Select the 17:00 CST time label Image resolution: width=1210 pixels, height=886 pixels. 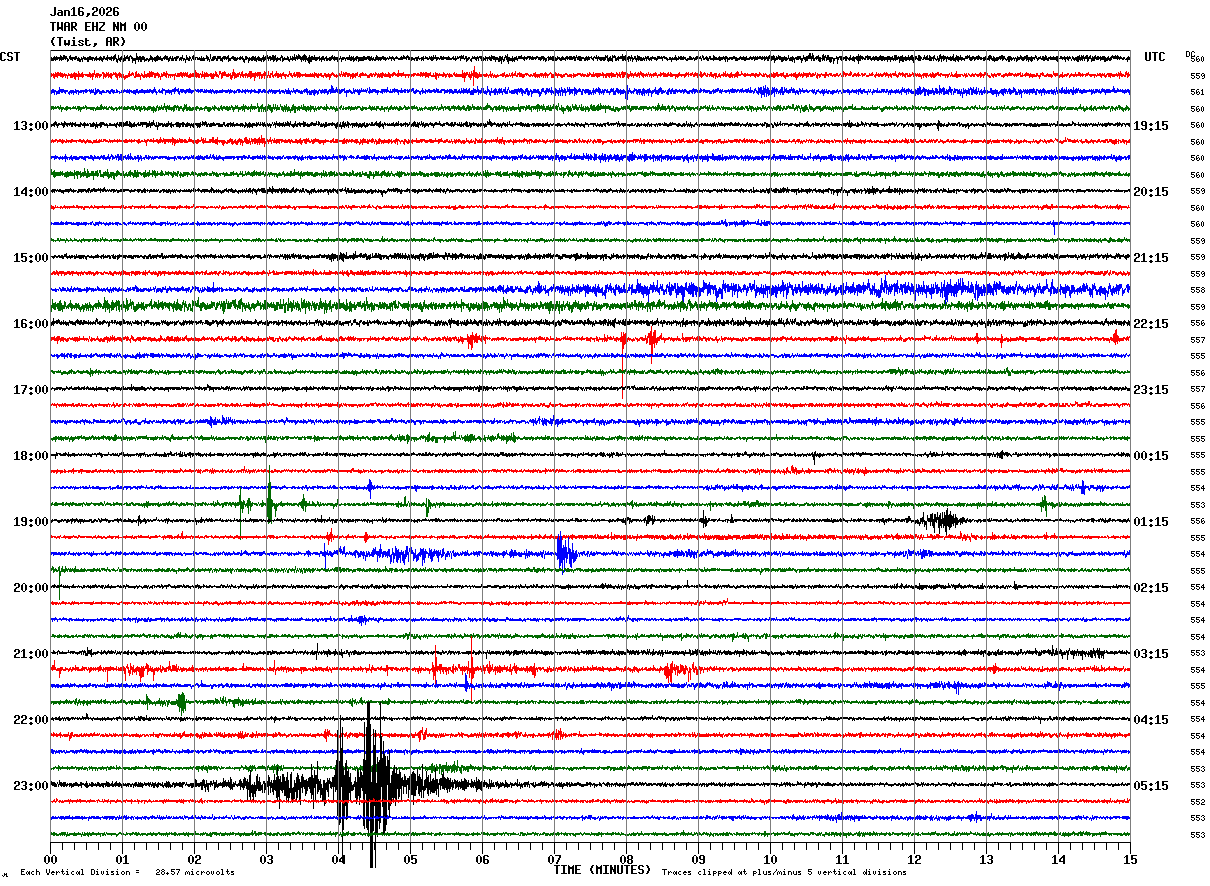pos(30,390)
